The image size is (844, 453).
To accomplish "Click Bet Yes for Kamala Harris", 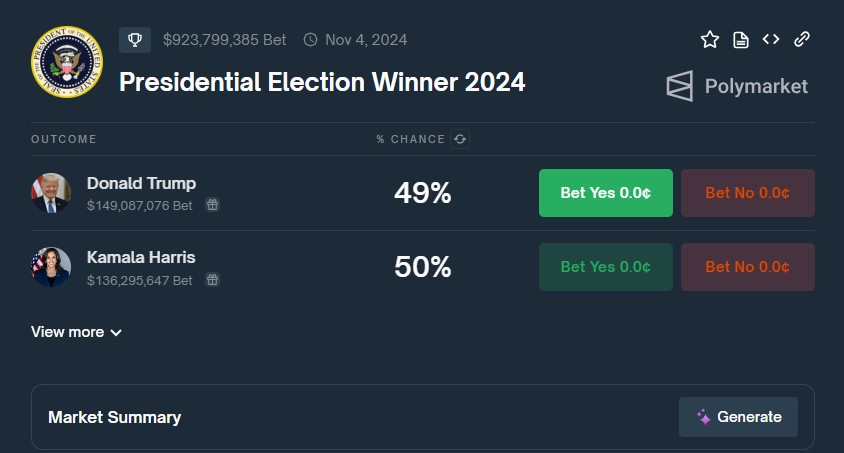I will pos(606,267).
